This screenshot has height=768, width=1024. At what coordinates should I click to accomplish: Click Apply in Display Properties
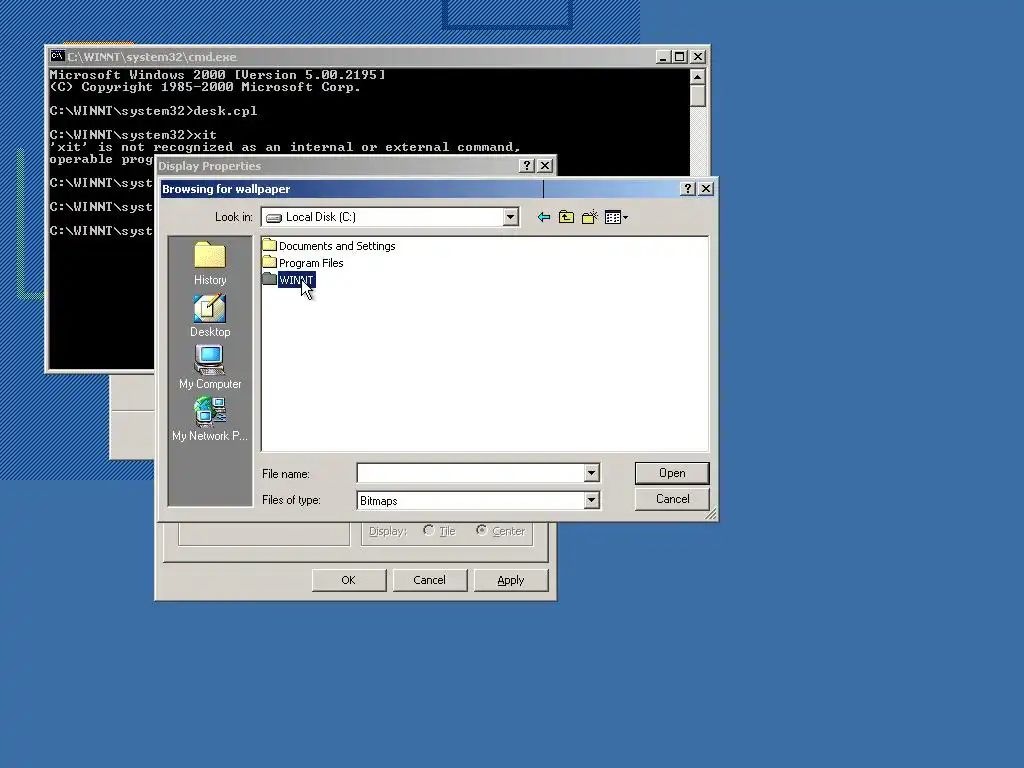pos(511,580)
